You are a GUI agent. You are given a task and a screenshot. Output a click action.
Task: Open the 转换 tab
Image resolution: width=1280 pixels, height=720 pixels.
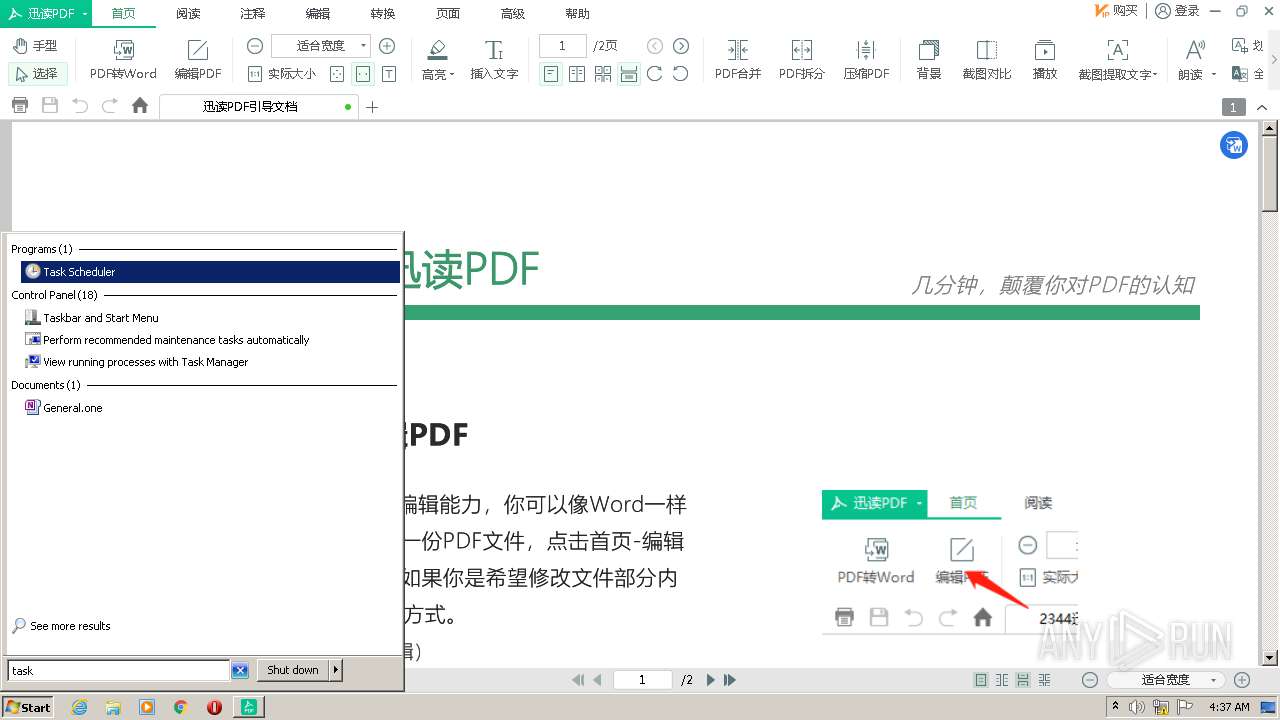[x=383, y=13]
